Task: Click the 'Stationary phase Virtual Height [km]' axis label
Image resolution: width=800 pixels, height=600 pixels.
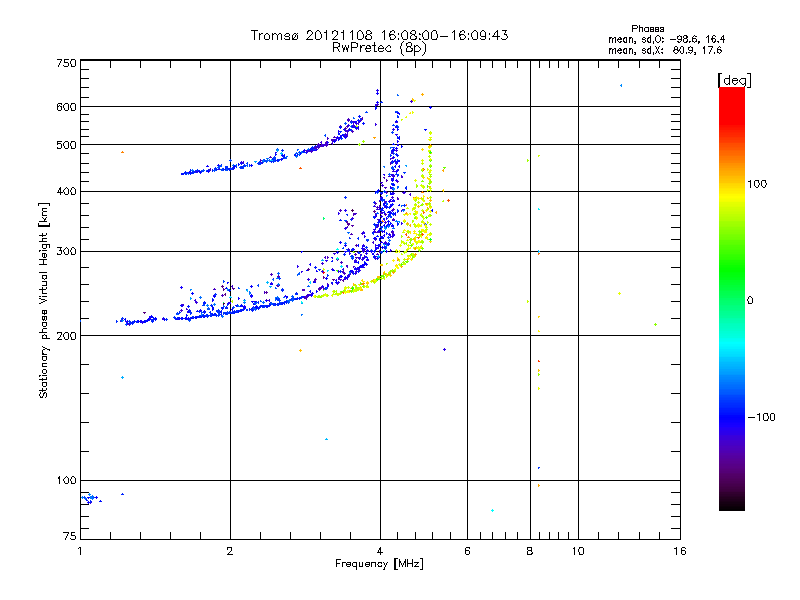Action: pyautogui.click(x=43, y=300)
